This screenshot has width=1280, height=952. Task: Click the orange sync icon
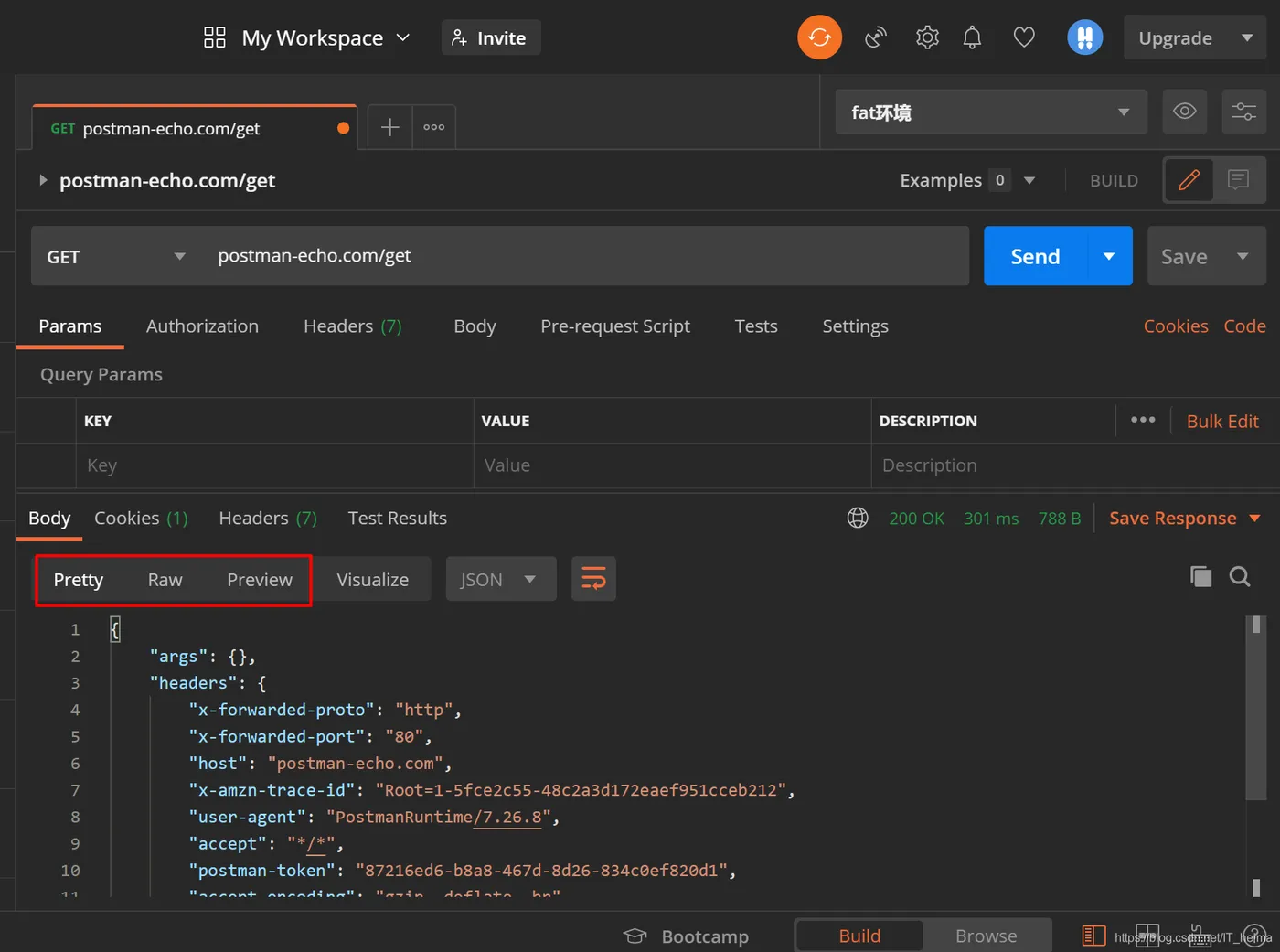click(x=819, y=37)
